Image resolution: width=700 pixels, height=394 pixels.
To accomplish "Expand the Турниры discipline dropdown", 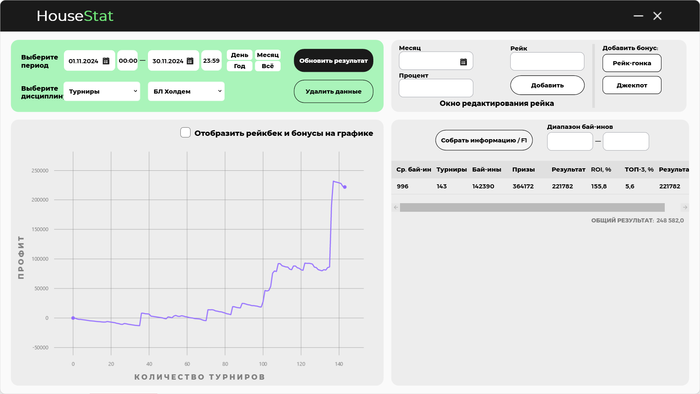I will [102, 91].
